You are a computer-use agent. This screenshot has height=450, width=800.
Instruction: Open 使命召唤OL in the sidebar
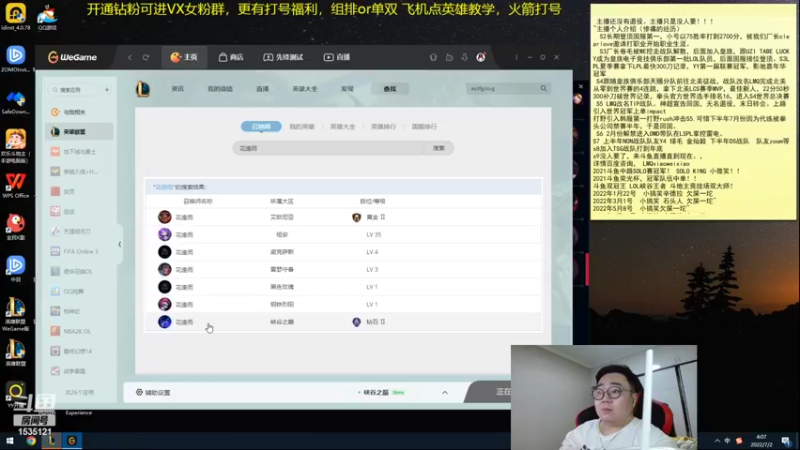[x=80, y=271]
